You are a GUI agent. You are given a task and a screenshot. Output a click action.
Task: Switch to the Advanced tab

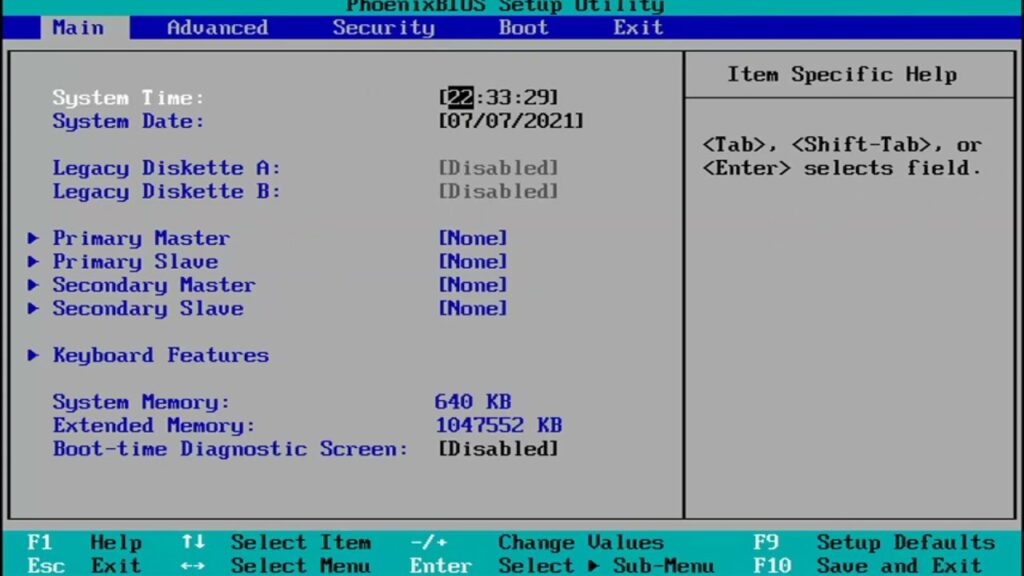tap(216, 28)
